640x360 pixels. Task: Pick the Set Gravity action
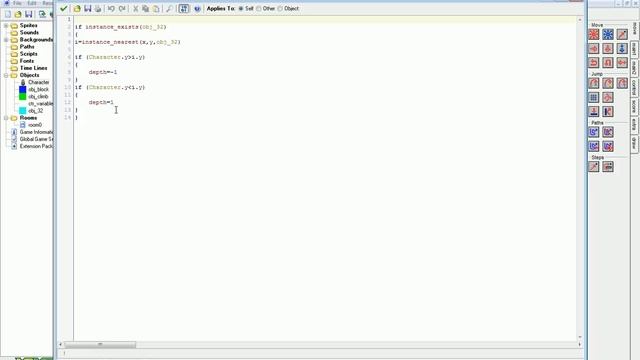click(622, 49)
